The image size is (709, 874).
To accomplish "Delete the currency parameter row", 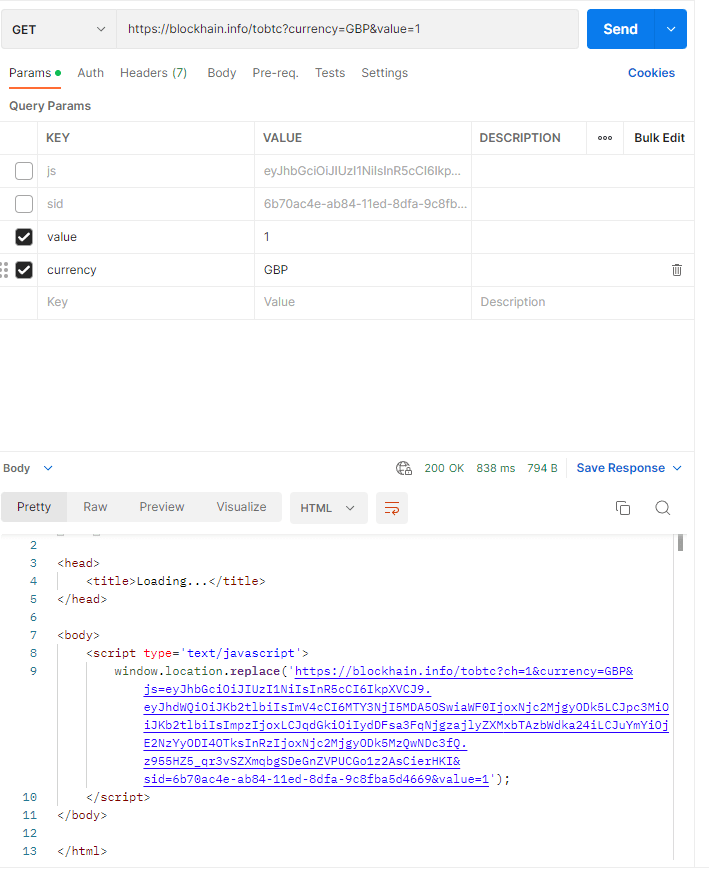I will pyautogui.click(x=677, y=270).
